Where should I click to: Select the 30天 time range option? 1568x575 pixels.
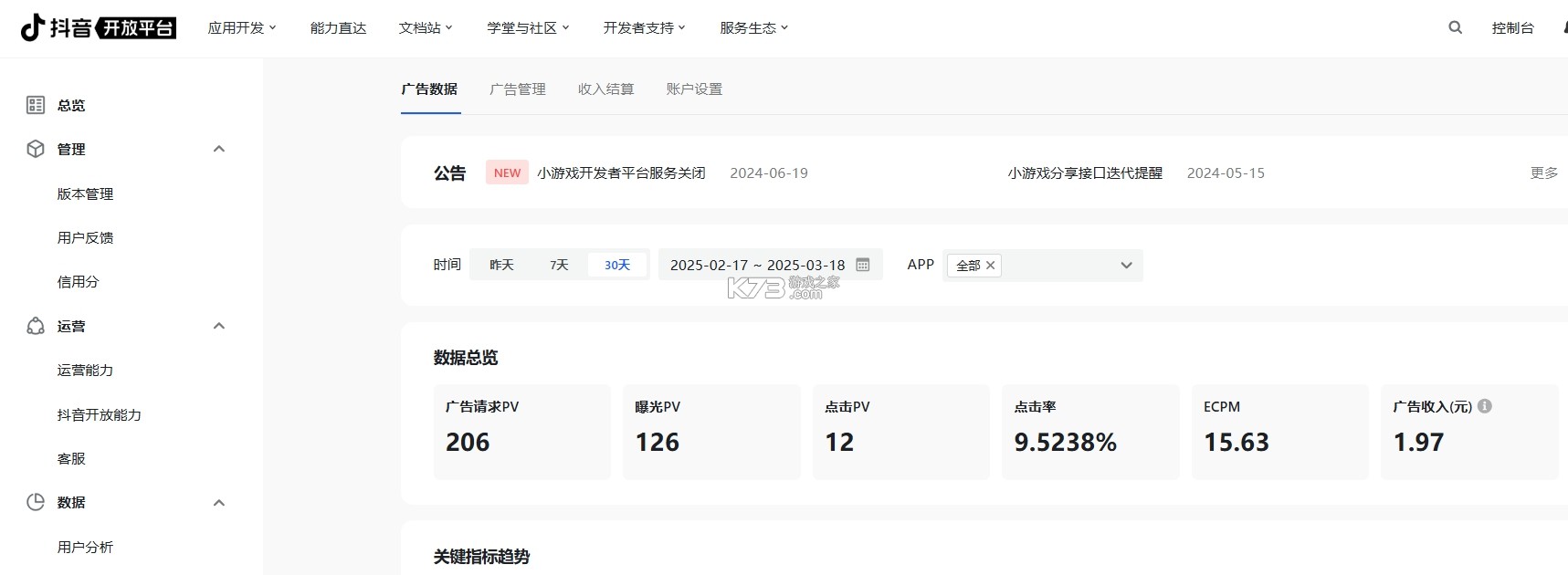(x=617, y=265)
